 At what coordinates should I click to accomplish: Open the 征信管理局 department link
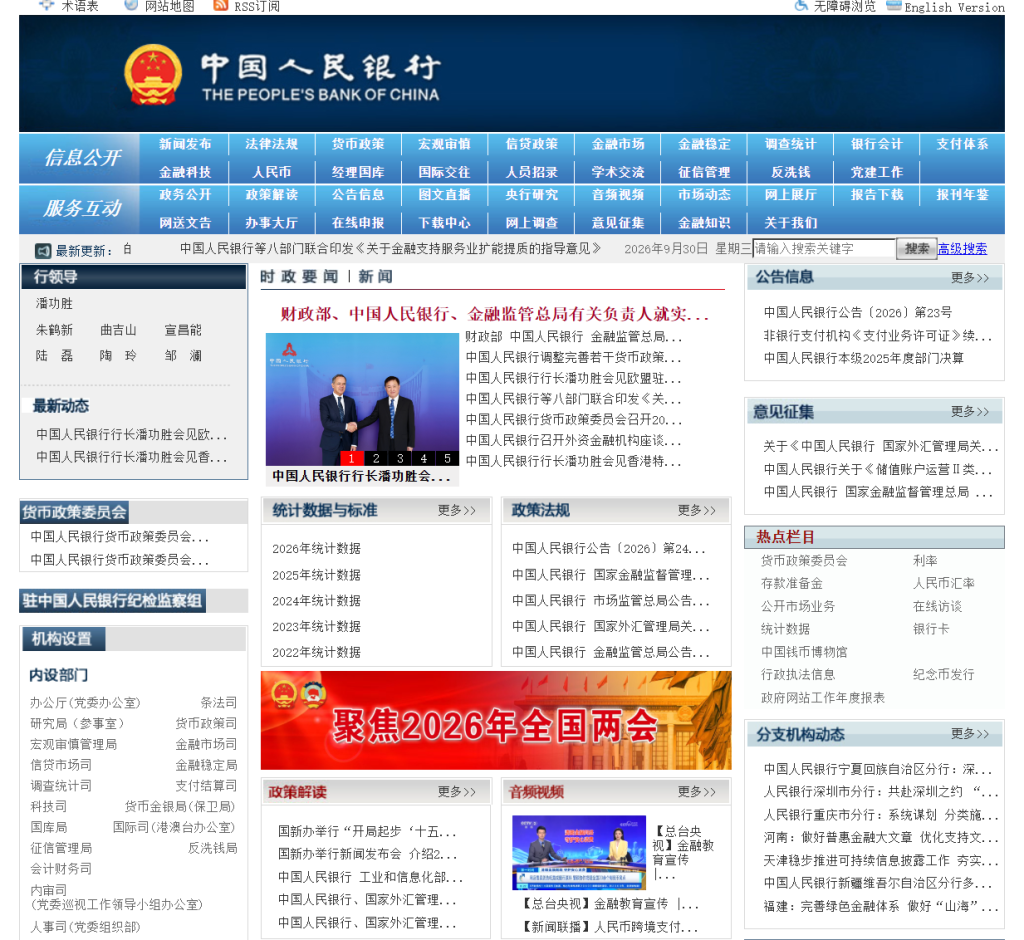(x=61, y=848)
